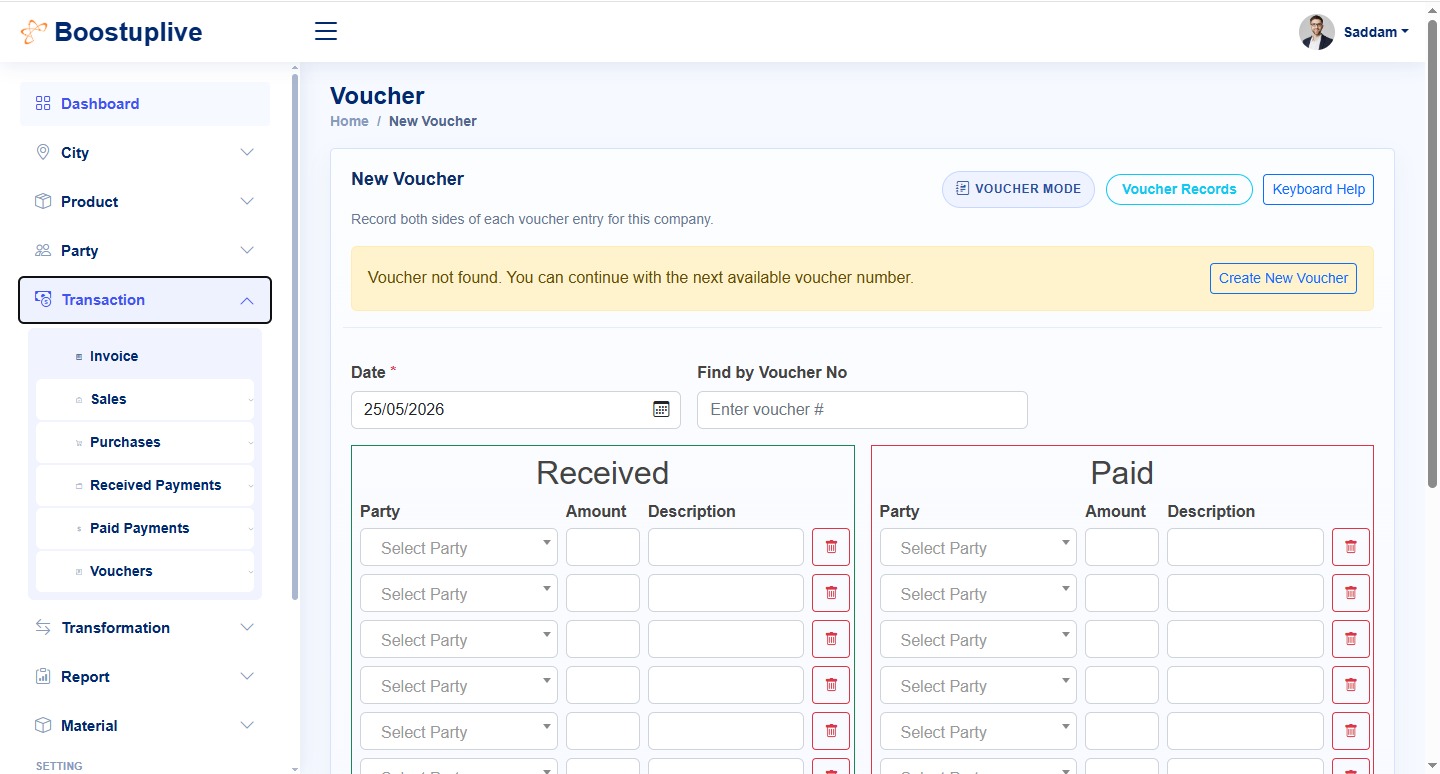The height and width of the screenshot is (774, 1440).
Task: Click the page vertical scrollbar
Action: (1433, 255)
